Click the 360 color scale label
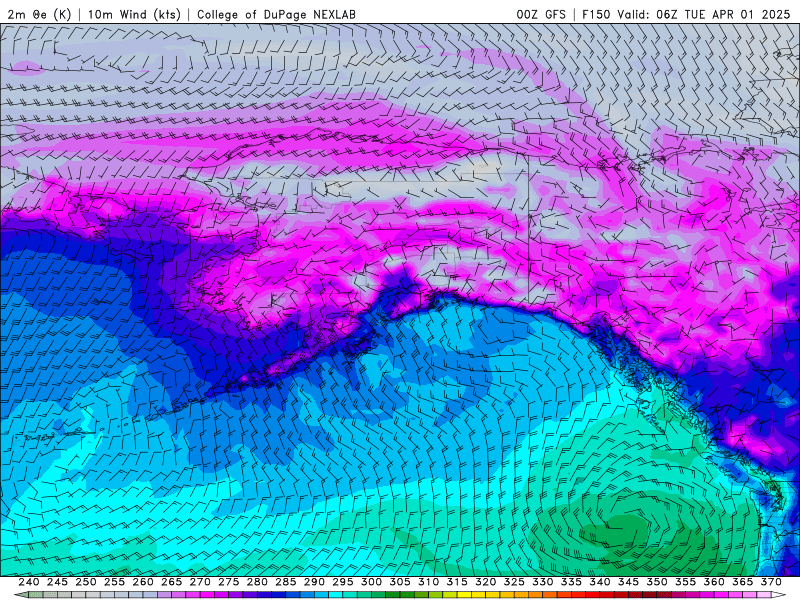This screenshot has height=600, width=800. 714,582
